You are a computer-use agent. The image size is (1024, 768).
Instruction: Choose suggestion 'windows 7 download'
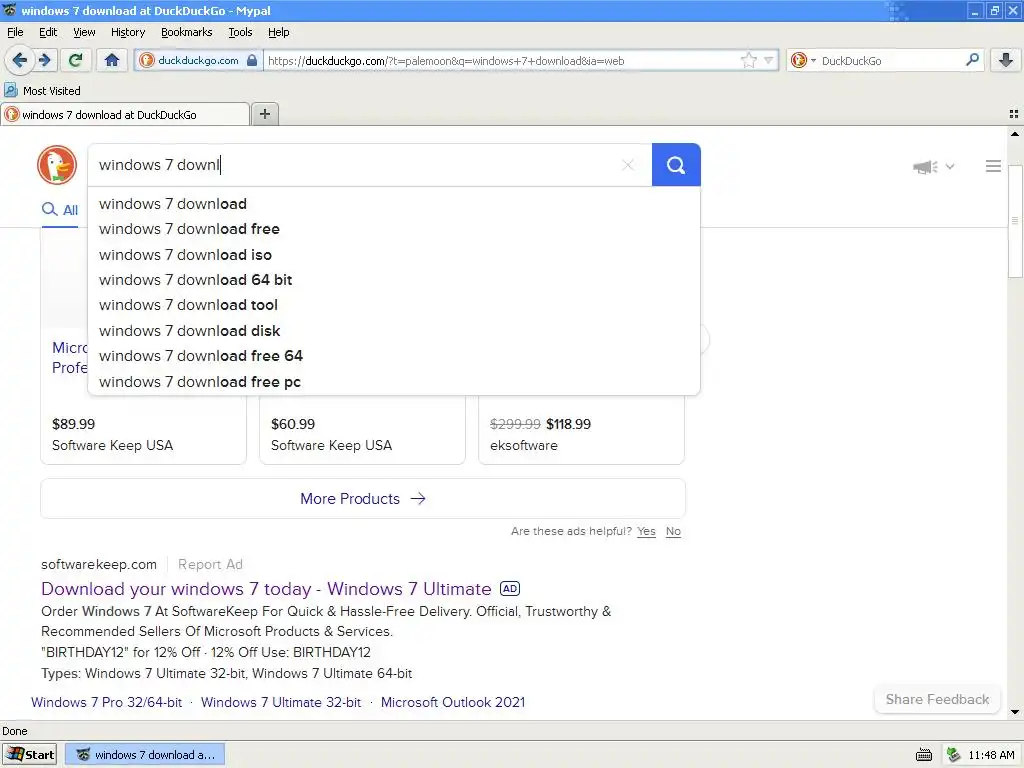coord(394,204)
